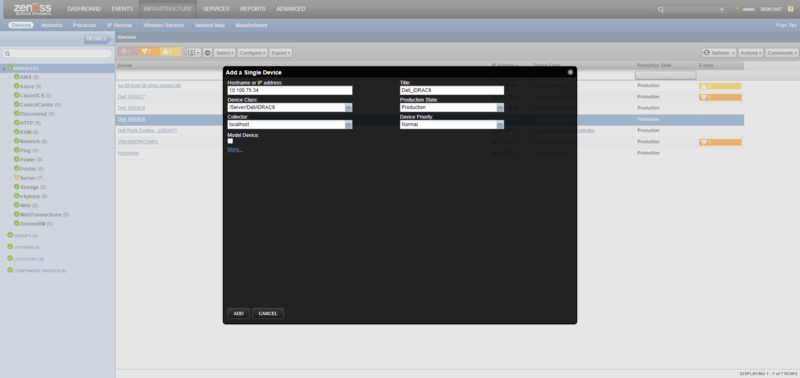The width and height of the screenshot is (800, 378).
Task: Click the More... link in dialog
Action: [x=235, y=149]
